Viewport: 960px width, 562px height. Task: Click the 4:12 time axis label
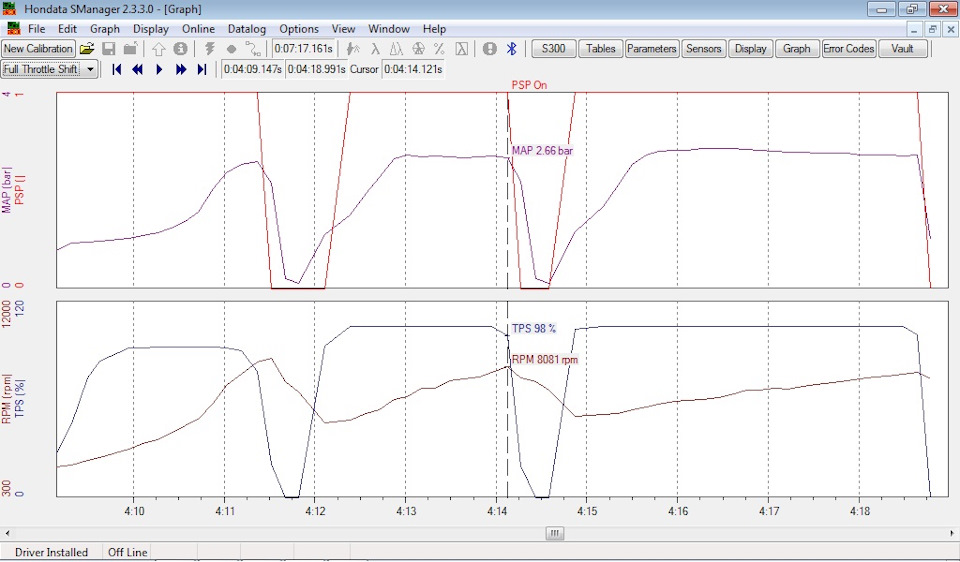[x=315, y=511]
